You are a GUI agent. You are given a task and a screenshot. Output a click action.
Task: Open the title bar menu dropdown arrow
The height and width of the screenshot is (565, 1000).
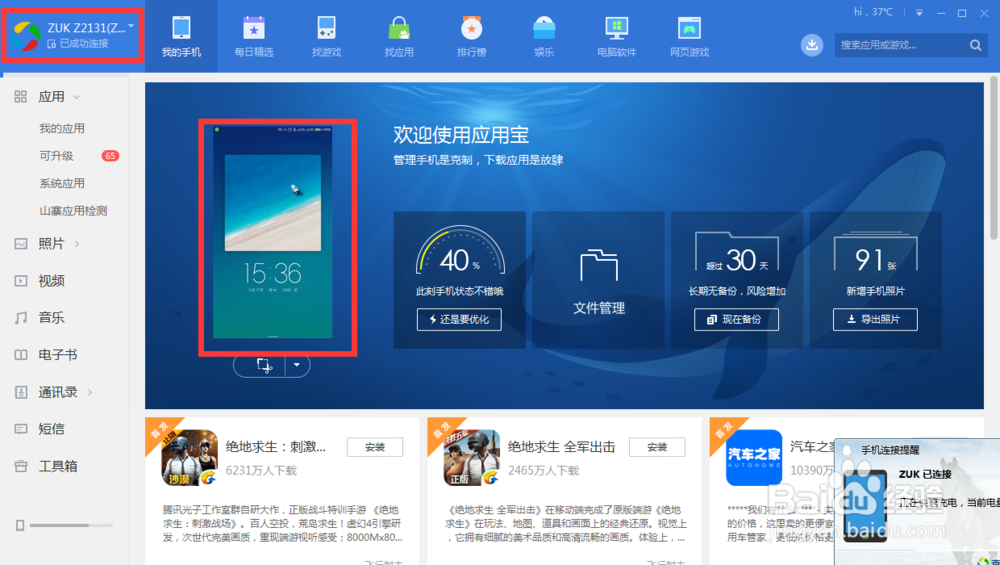[919, 13]
